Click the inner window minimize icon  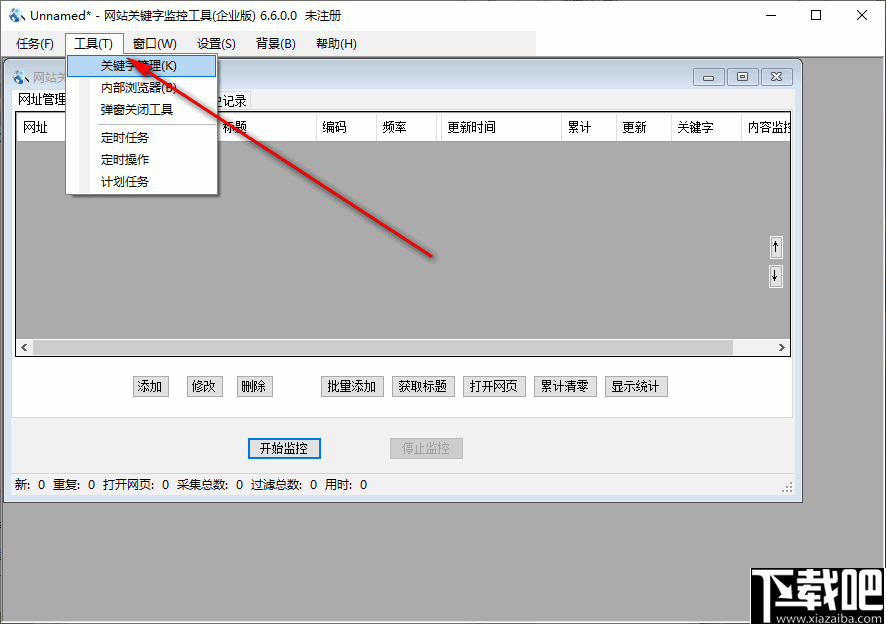pyautogui.click(x=708, y=76)
